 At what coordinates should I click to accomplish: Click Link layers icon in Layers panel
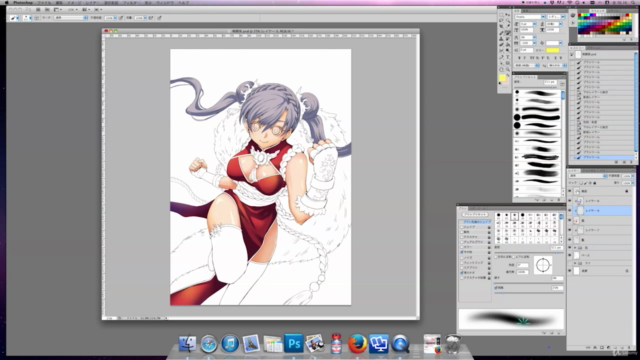[x=588, y=347]
